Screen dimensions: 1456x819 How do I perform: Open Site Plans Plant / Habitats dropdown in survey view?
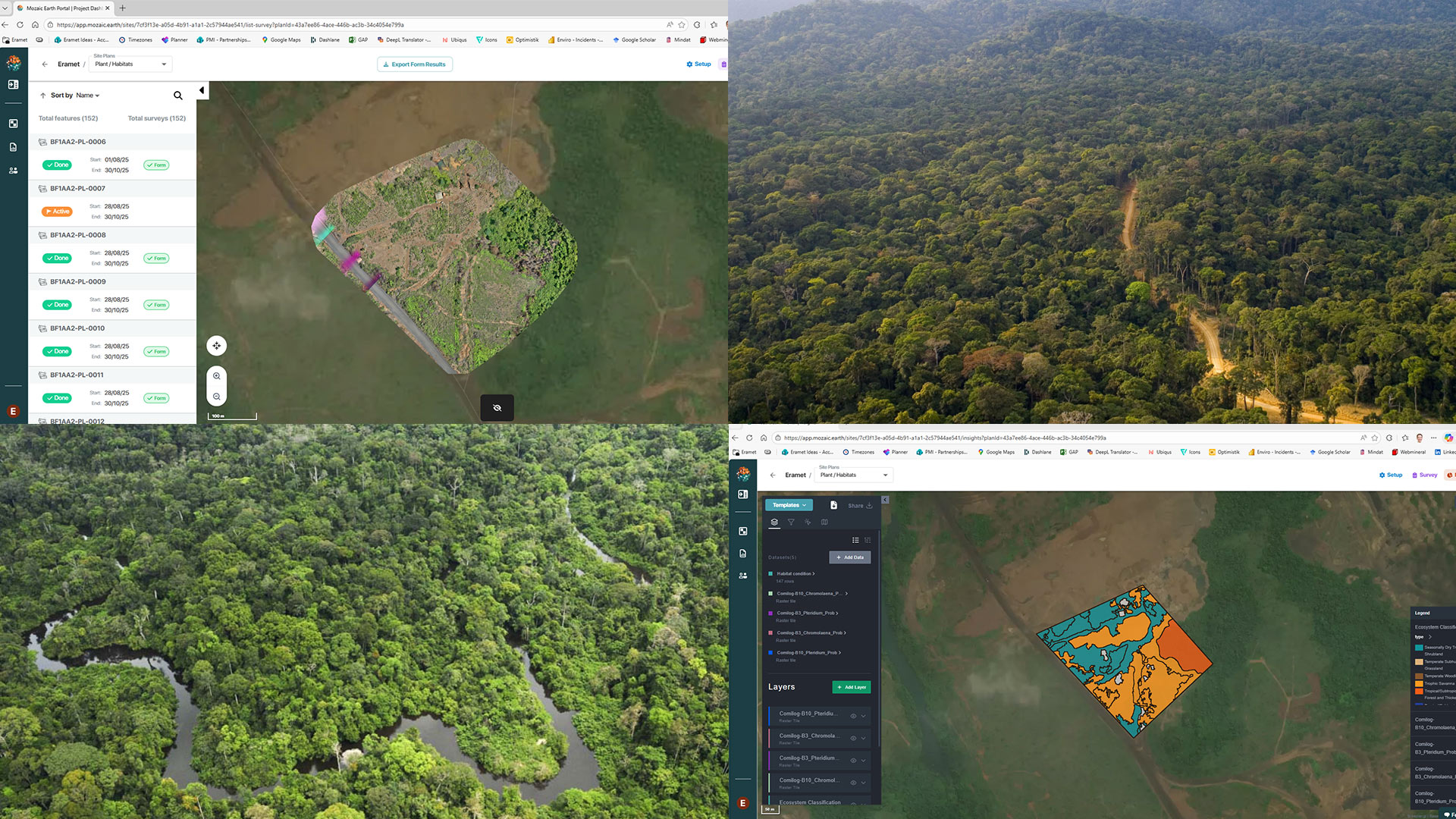coord(130,64)
